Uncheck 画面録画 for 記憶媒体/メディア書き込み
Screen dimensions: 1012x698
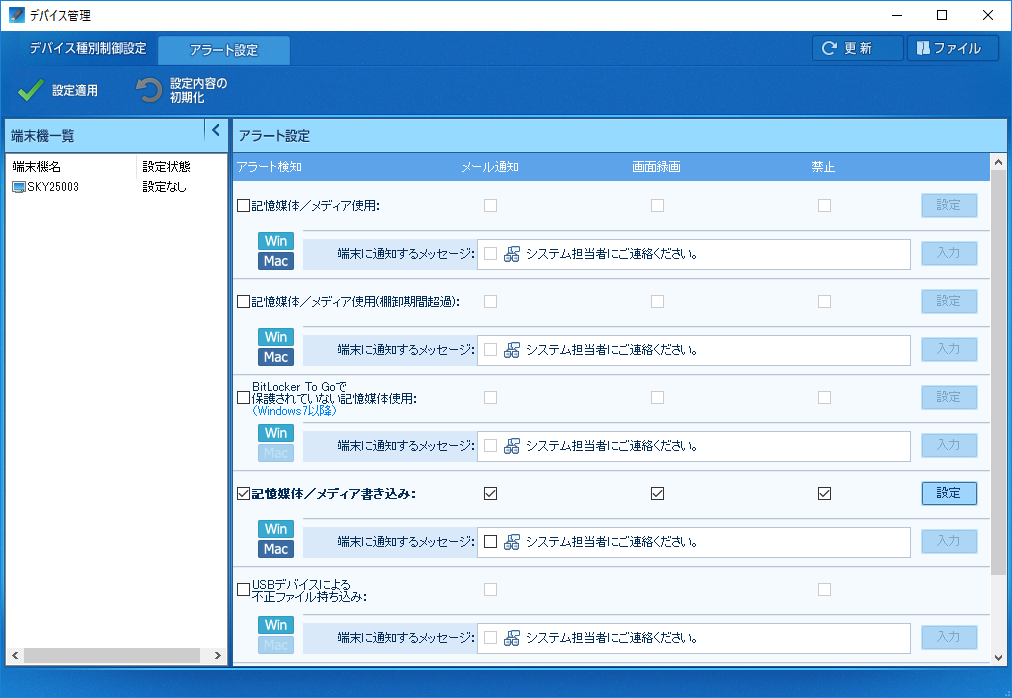[x=657, y=494]
